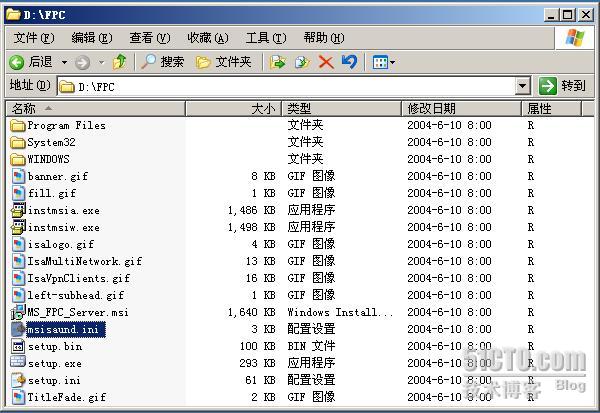Click the 1,486 KB size cell

[251, 210]
